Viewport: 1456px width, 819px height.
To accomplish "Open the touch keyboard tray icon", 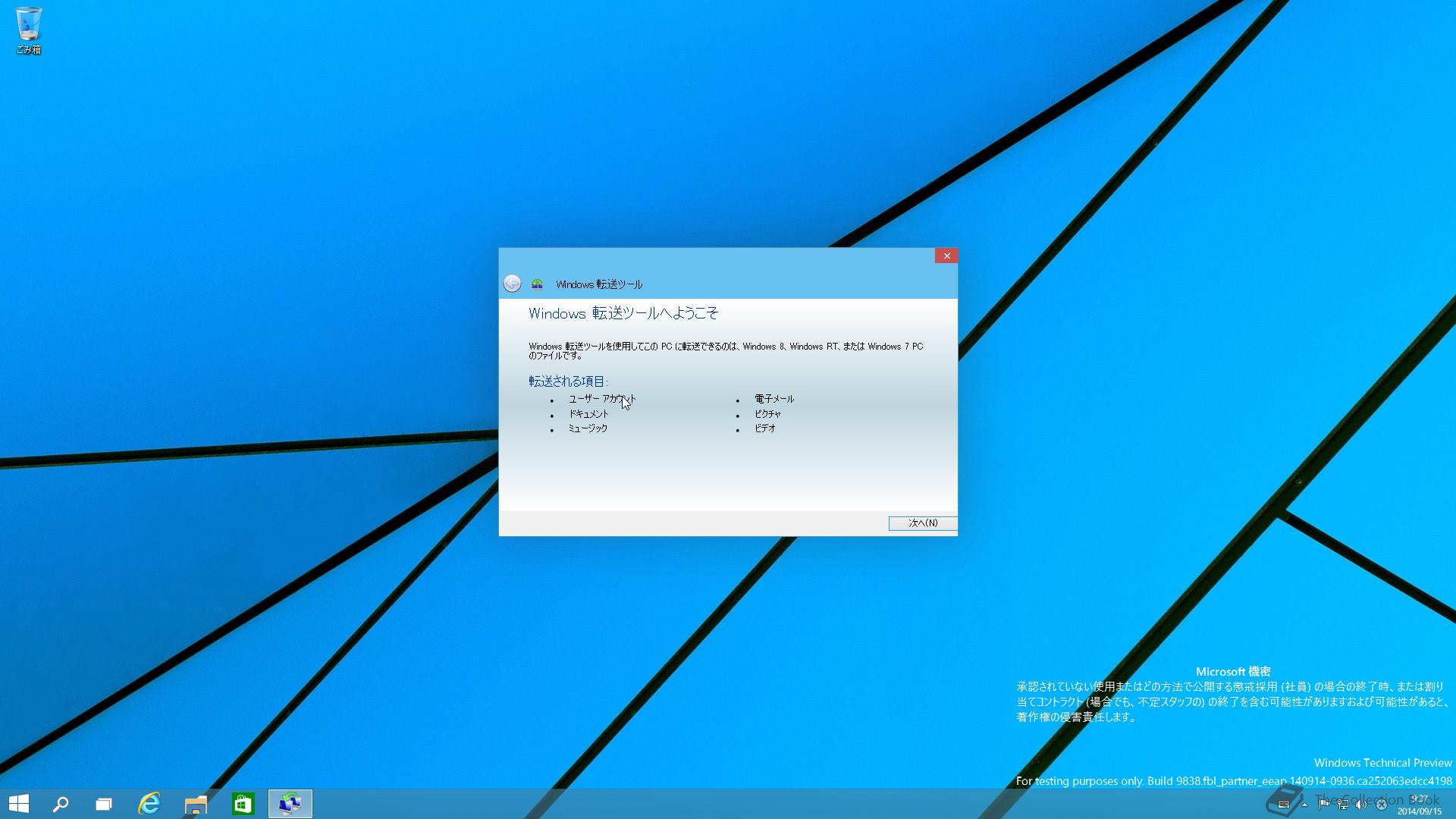I will click(1284, 805).
